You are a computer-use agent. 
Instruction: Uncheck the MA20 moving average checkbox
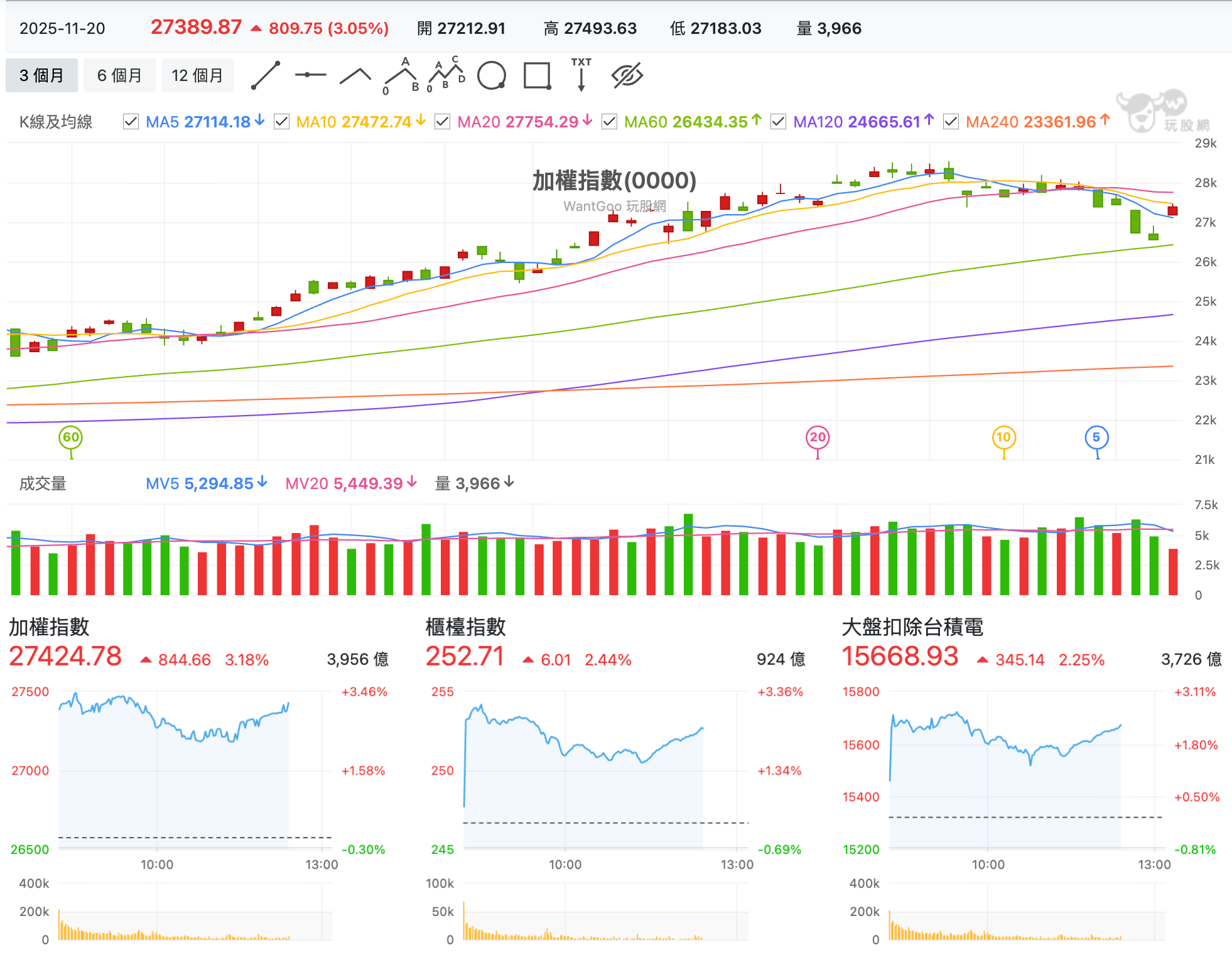click(442, 122)
